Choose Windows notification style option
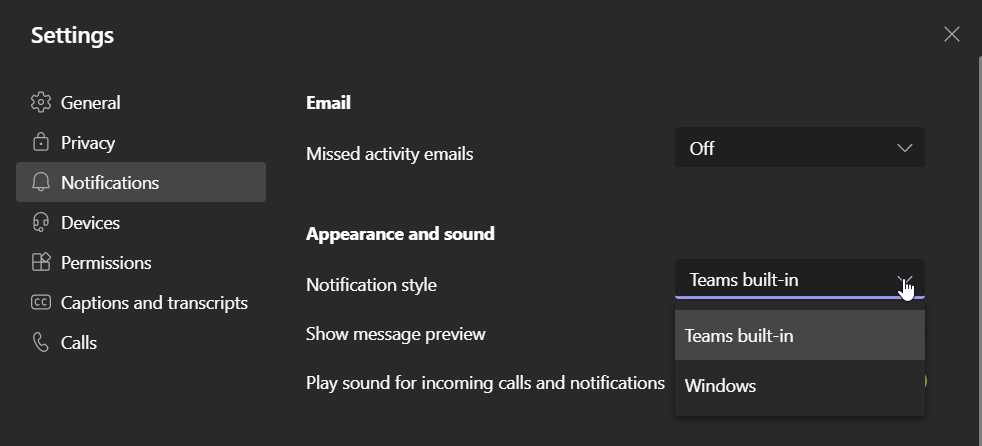This screenshot has height=446, width=982. coord(800,385)
